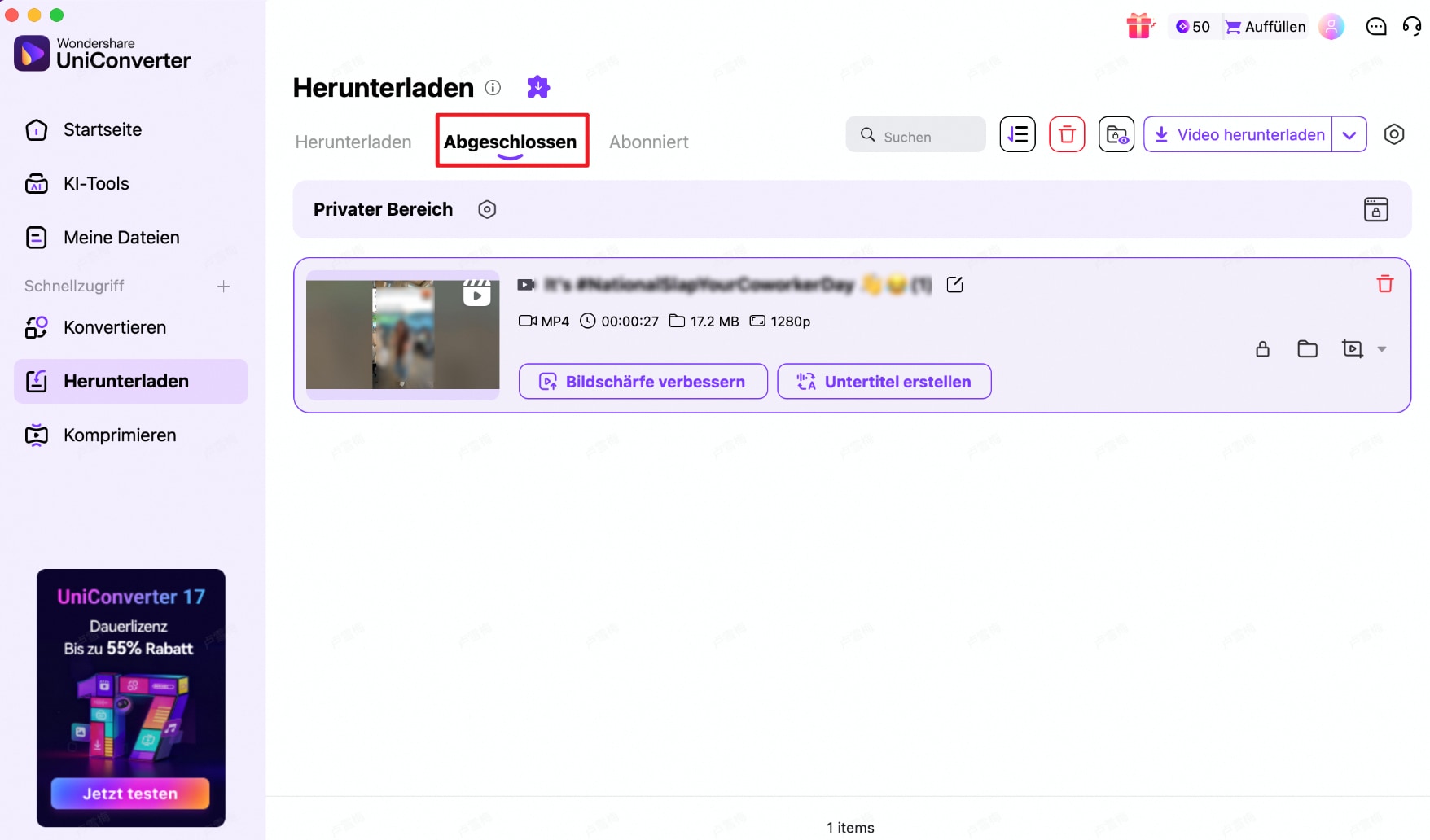Viewport: 1430px width, 840px height.
Task: Open the Komprimieren compression tool
Action: click(120, 435)
